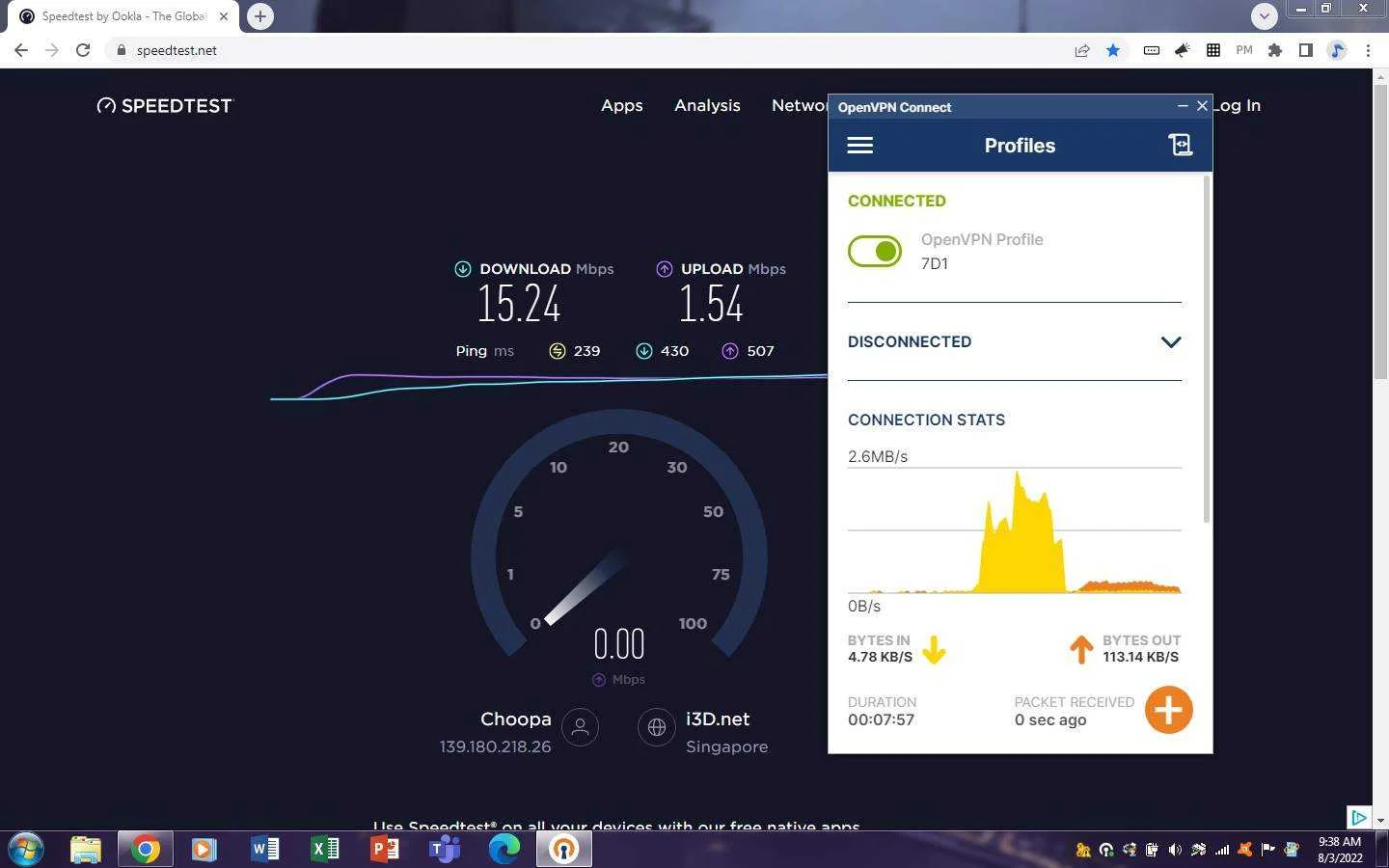
Task: Click the browser page scrollbar thumb
Action: (1380, 231)
